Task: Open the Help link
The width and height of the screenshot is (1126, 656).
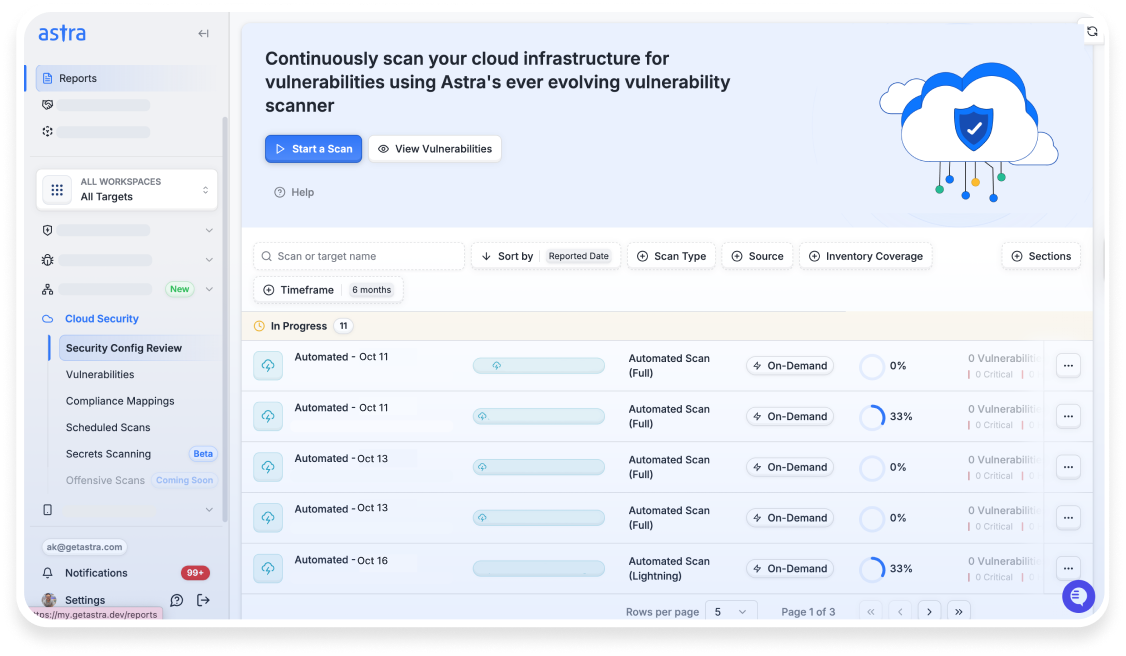Action: pos(294,192)
